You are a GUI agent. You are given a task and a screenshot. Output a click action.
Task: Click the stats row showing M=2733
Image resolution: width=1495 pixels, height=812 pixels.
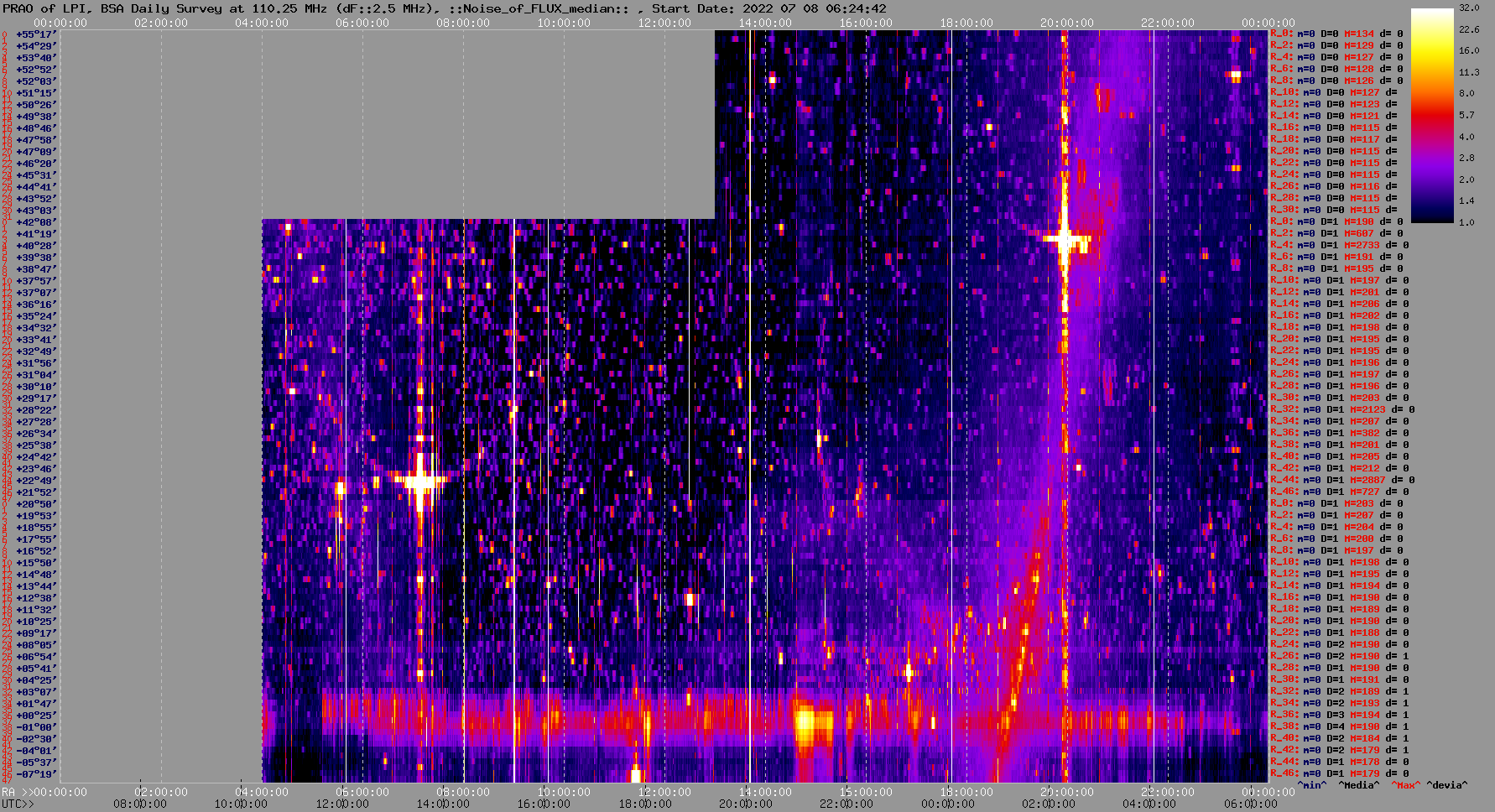[x=1340, y=246]
